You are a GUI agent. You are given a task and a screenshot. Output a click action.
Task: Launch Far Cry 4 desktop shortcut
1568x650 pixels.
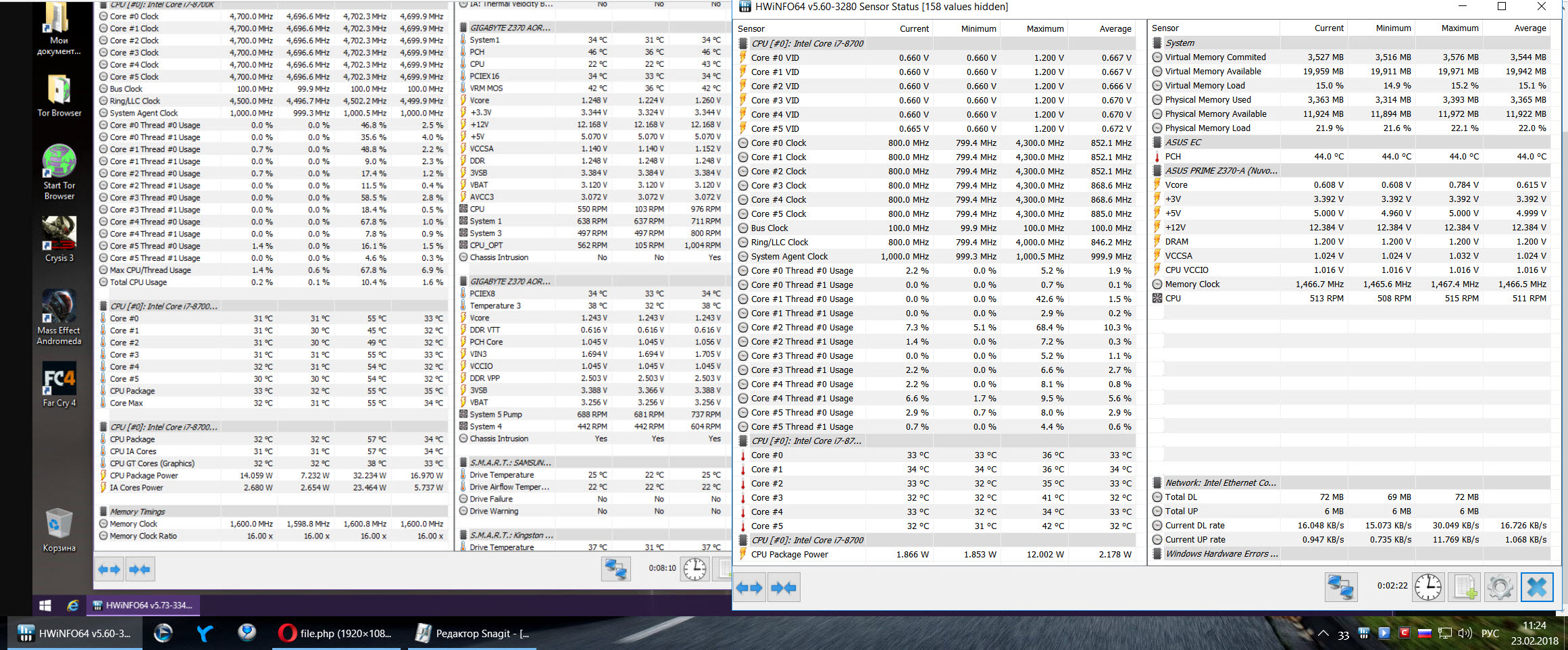(x=59, y=384)
